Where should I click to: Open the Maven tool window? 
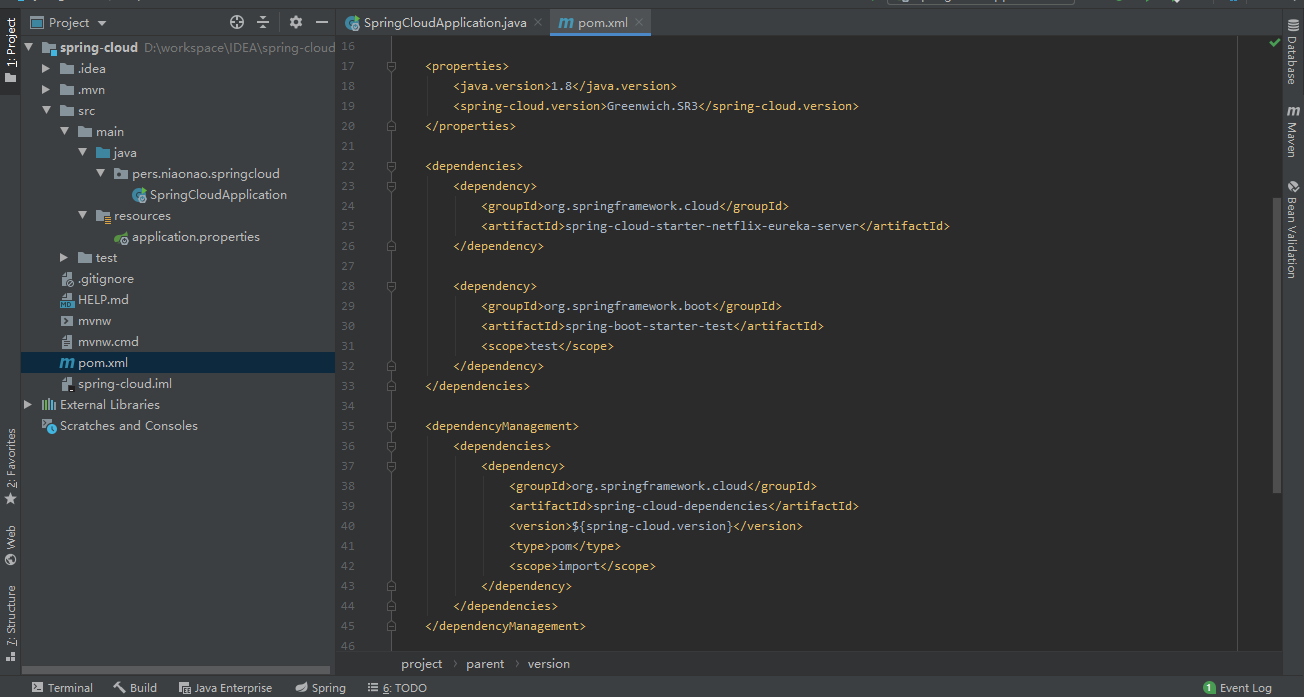[1293, 131]
